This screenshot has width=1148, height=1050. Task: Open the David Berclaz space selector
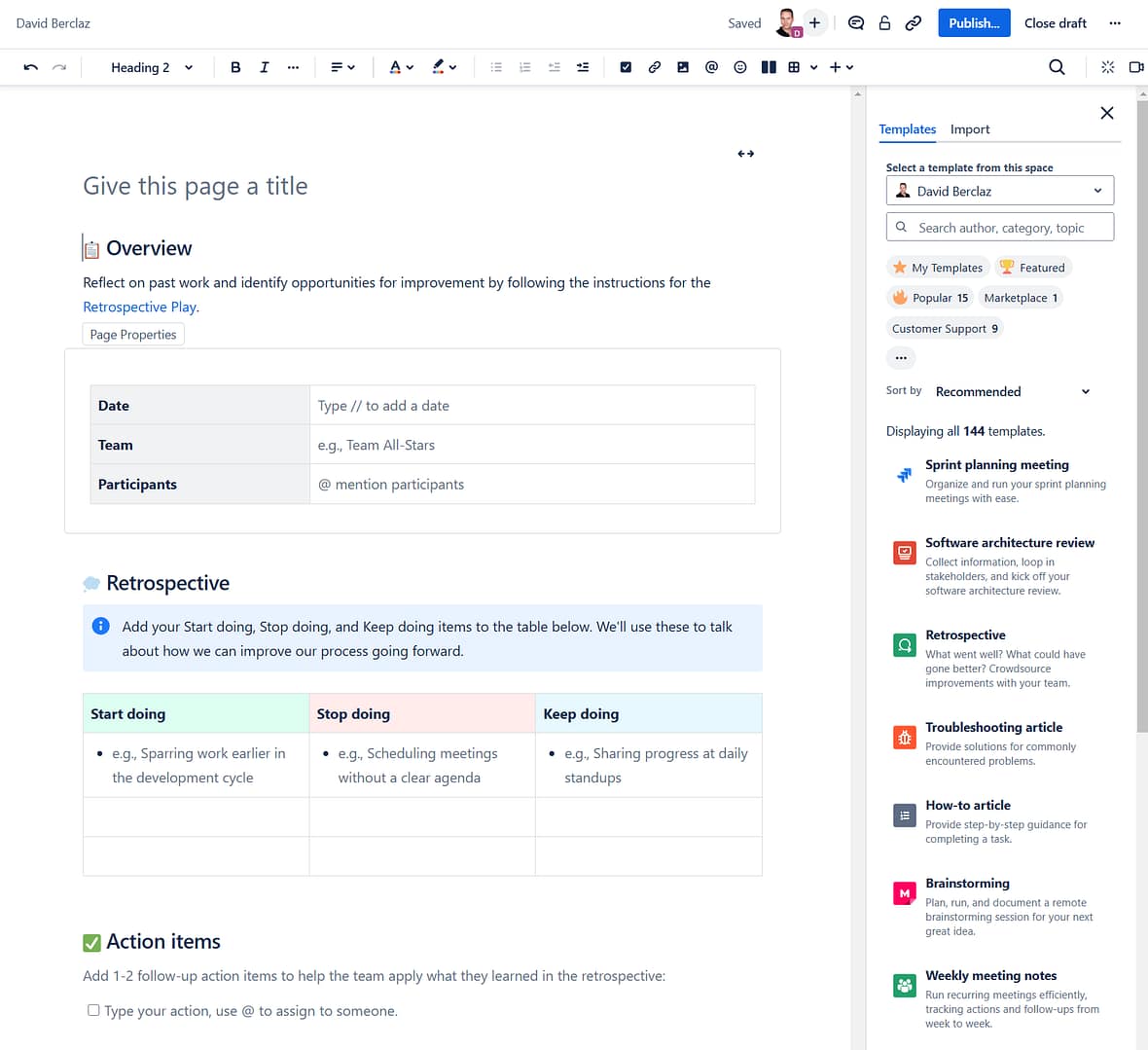(999, 190)
